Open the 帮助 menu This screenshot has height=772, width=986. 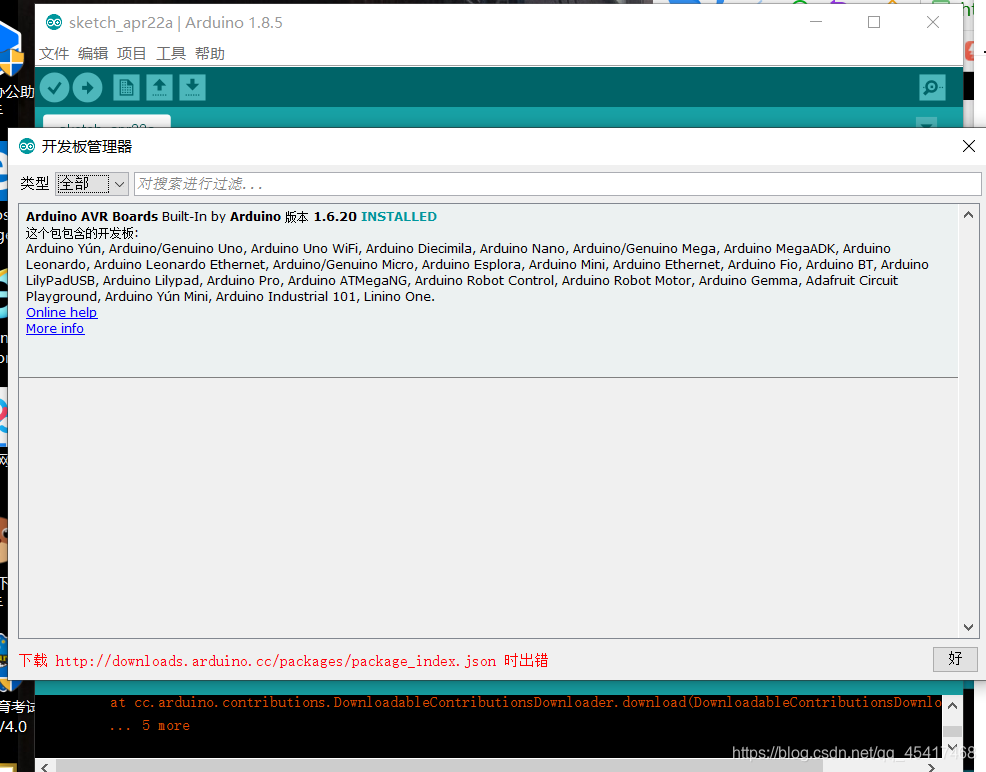point(210,53)
